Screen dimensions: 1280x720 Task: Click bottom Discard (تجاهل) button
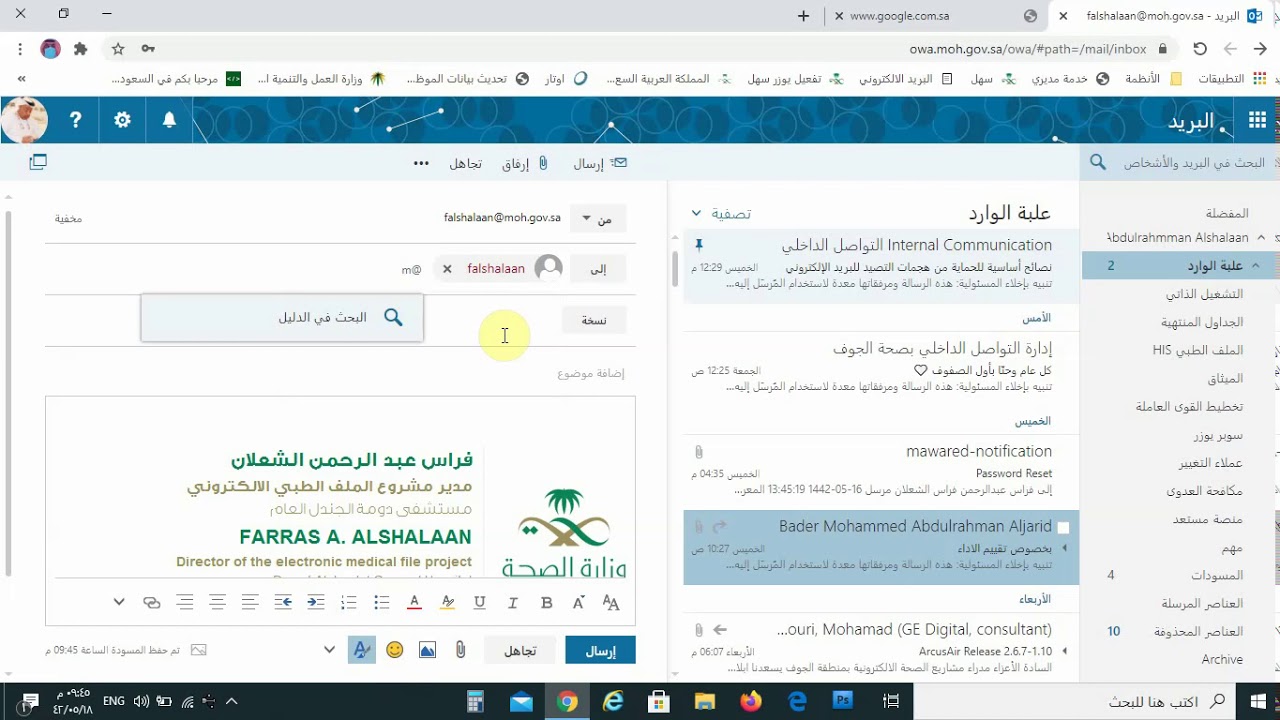point(519,651)
